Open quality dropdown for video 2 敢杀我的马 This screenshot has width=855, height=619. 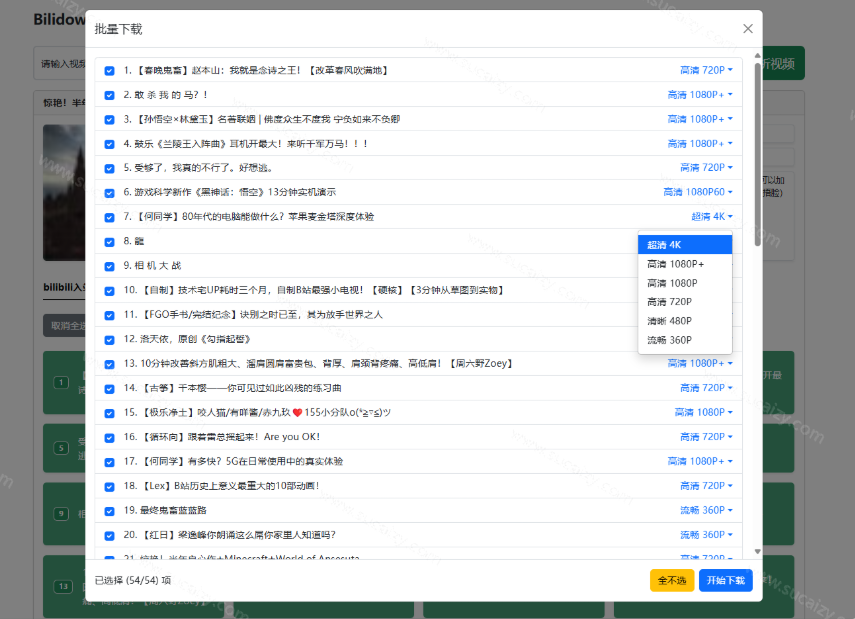700,95
